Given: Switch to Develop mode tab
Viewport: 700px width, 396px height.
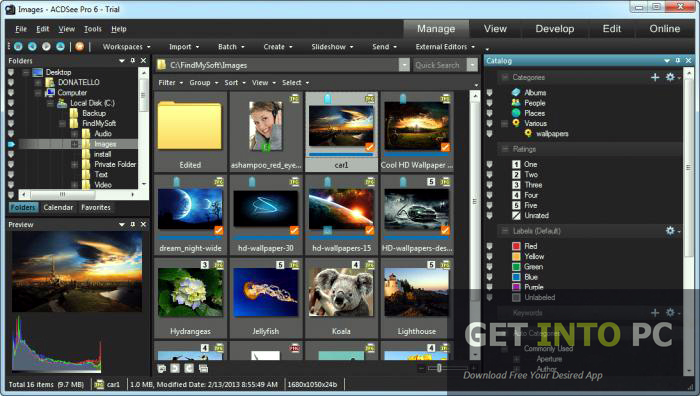Looking at the screenshot, I should [x=554, y=29].
